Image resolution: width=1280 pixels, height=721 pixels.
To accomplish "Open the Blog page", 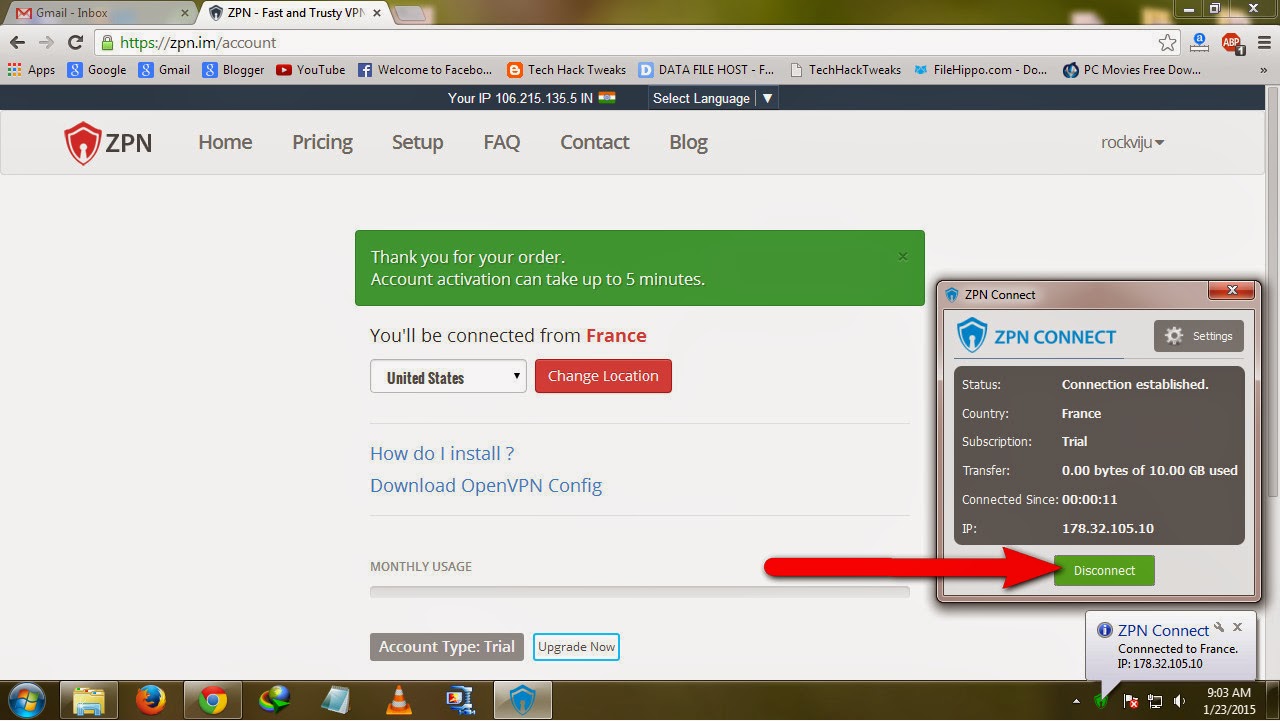I will (x=688, y=143).
